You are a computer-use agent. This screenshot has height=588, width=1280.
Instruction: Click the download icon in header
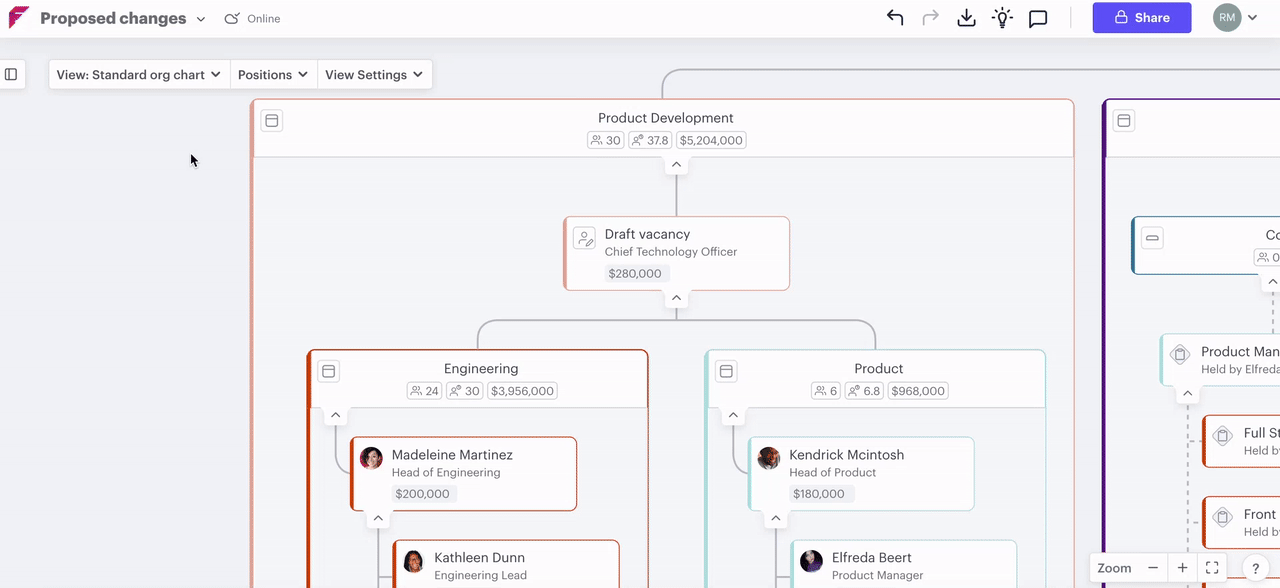coord(966,18)
